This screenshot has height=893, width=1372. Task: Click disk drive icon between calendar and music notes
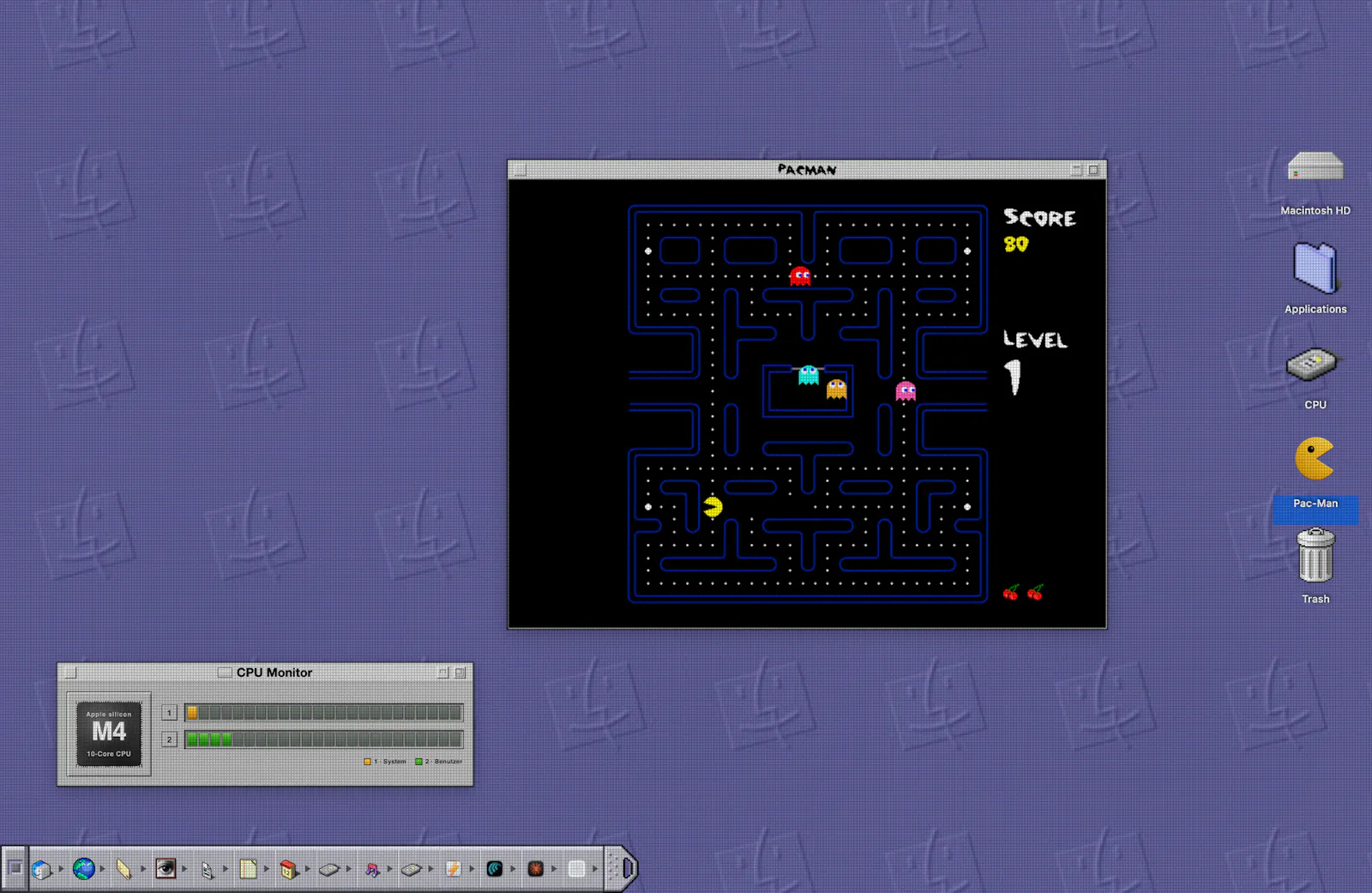(x=329, y=870)
